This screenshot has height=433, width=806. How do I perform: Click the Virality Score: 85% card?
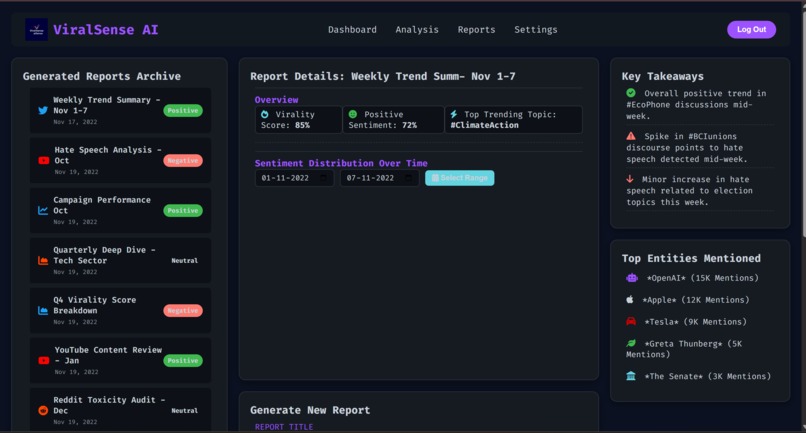(x=299, y=119)
